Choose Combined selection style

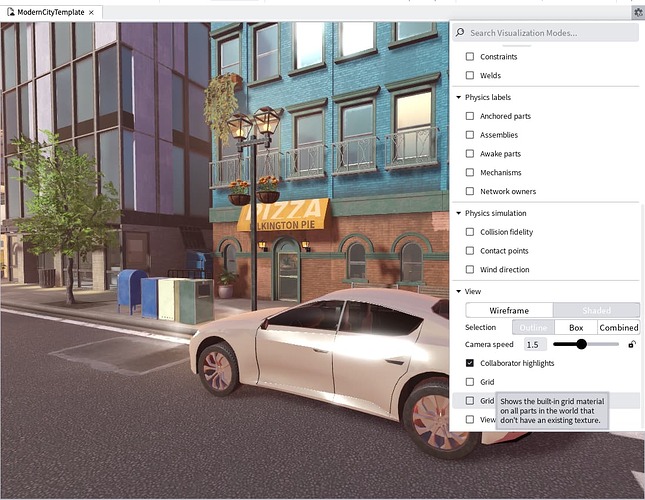click(618, 328)
